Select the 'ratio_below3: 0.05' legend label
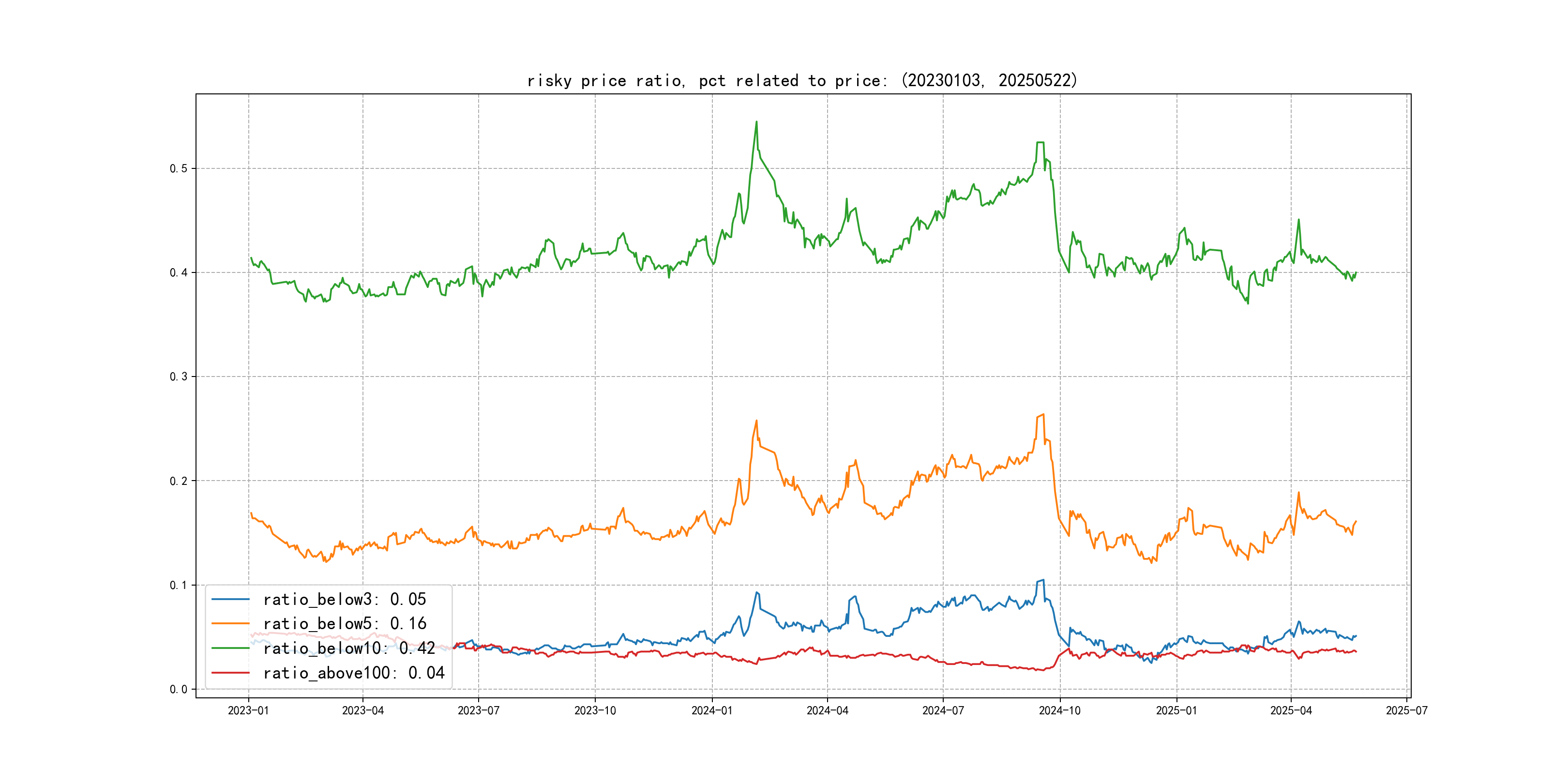The height and width of the screenshot is (784, 1568). click(345, 600)
